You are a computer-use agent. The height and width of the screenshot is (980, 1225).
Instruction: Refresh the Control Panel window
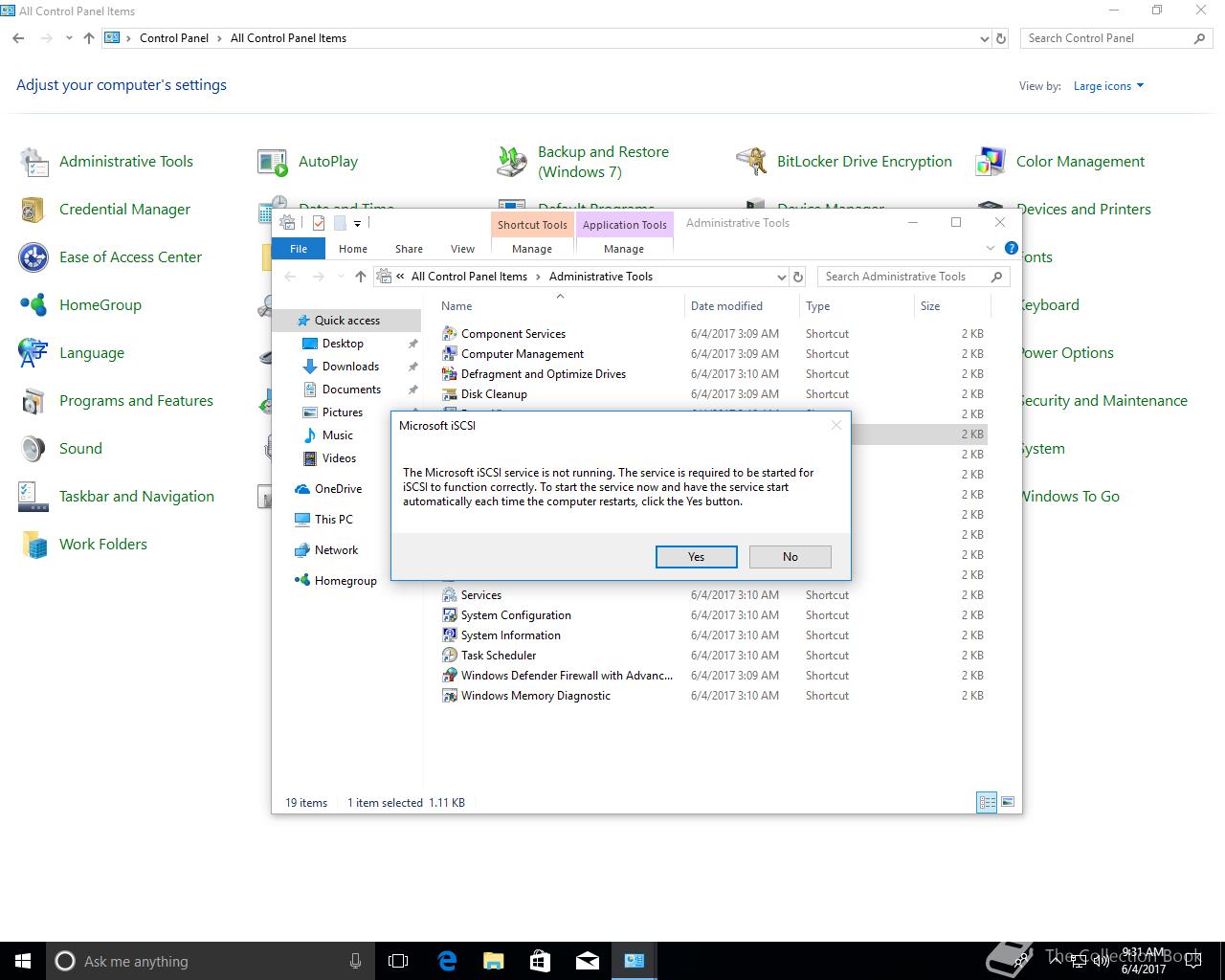[x=1001, y=39]
